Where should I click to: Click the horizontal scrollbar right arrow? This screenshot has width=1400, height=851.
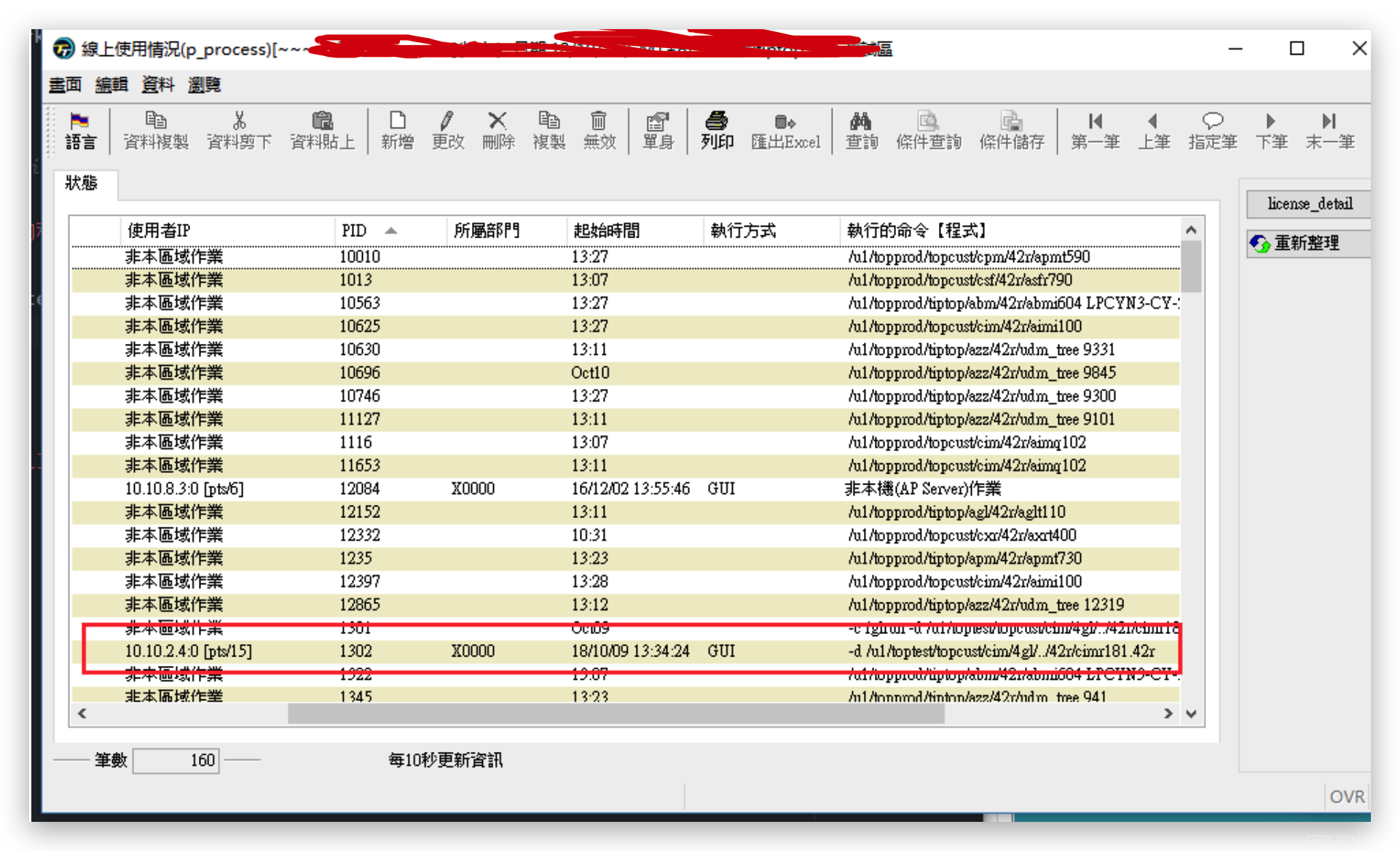click(1168, 713)
